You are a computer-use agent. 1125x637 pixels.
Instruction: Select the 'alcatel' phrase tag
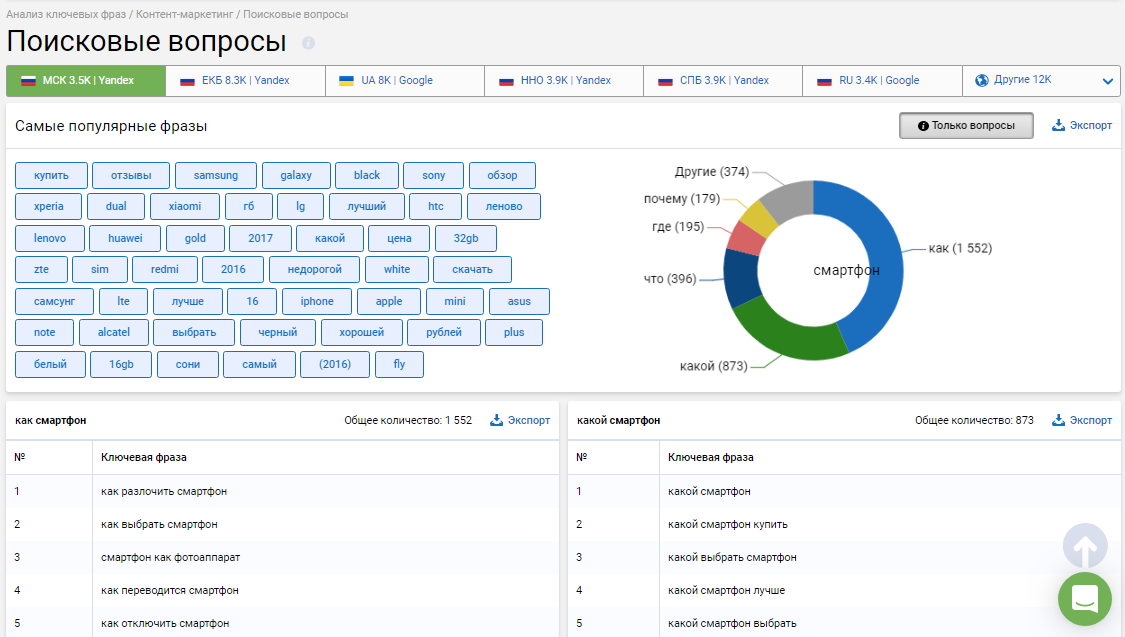113,333
